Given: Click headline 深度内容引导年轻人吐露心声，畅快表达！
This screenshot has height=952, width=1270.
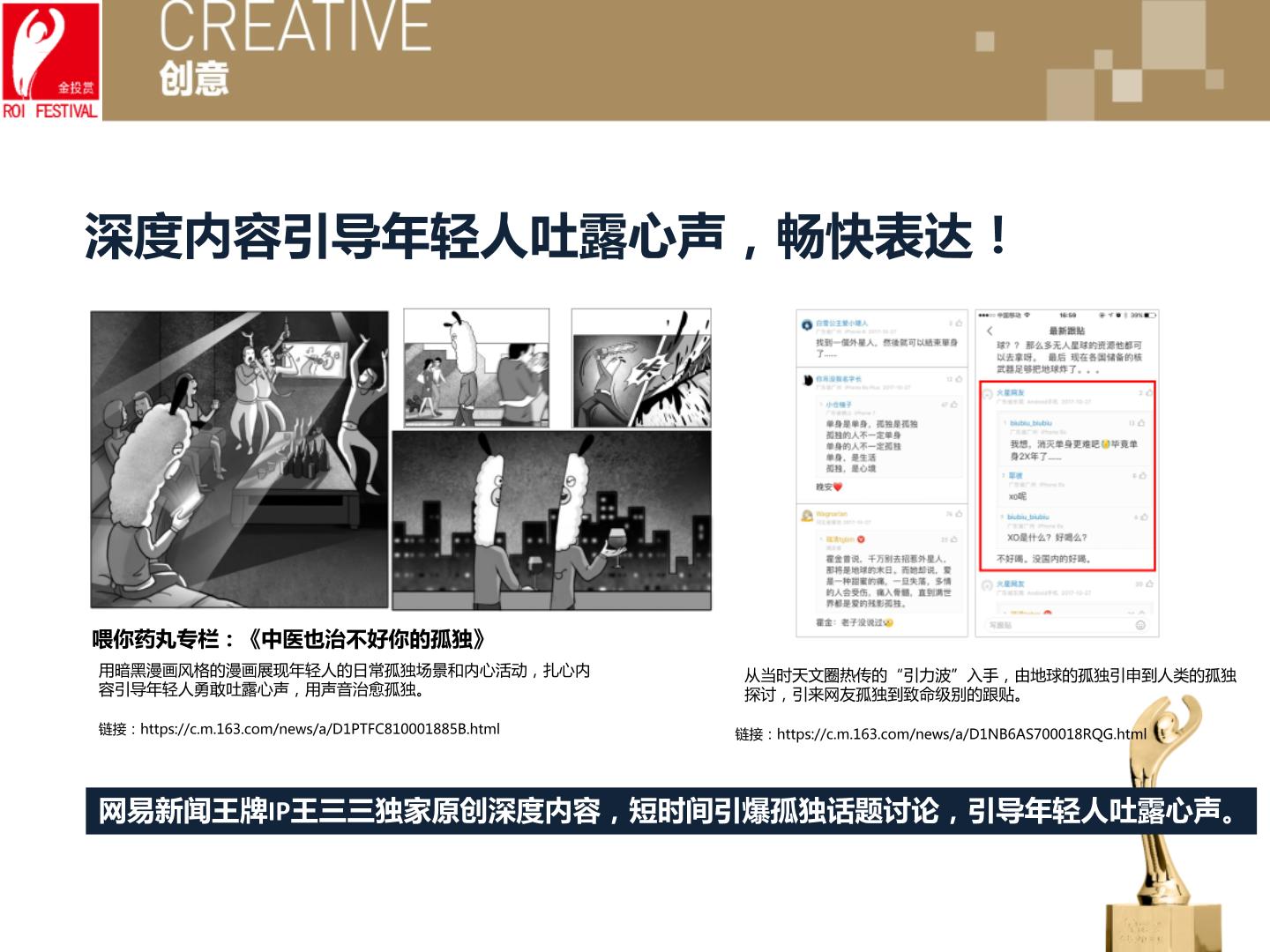Looking at the screenshot, I should pyautogui.click(x=548, y=237).
